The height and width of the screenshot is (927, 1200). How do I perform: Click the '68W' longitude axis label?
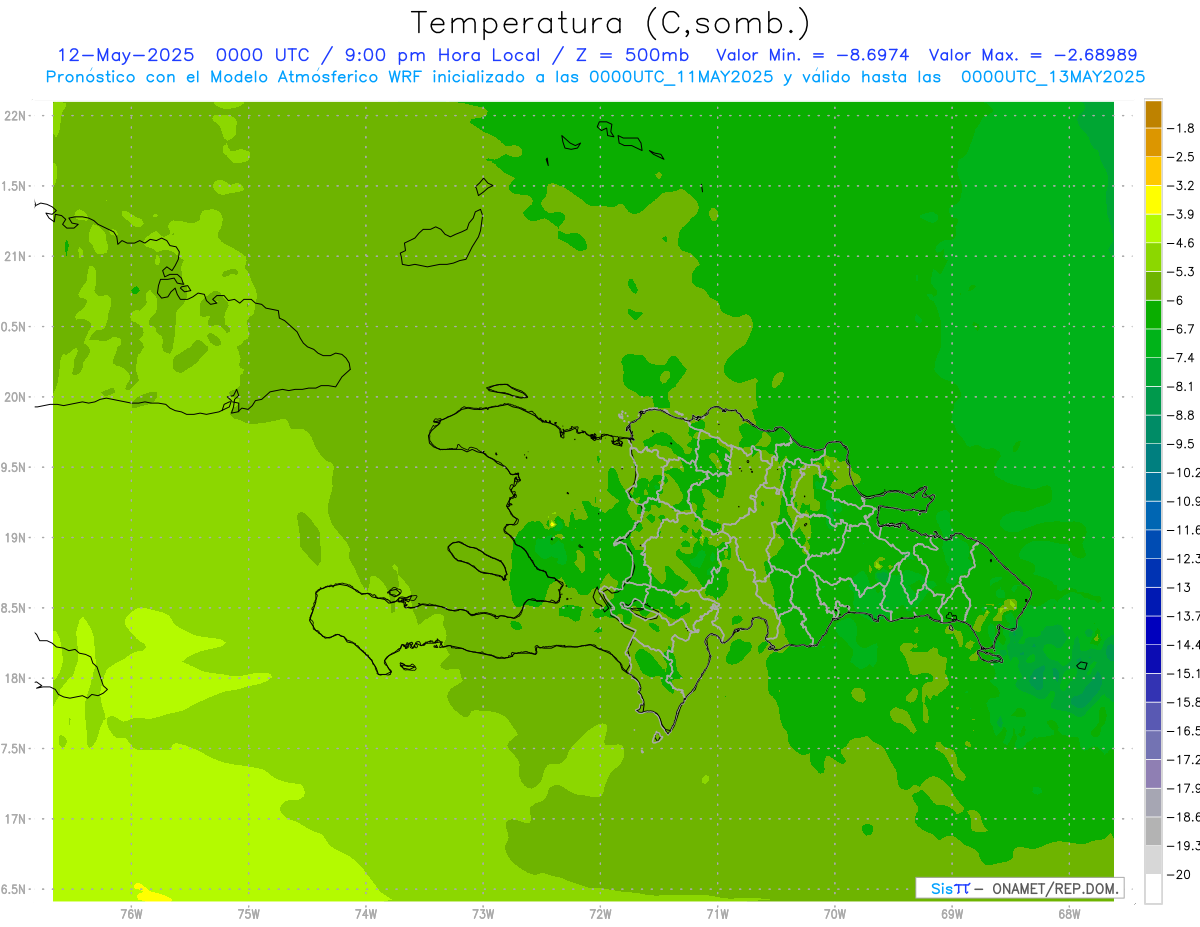(1069, 913)
